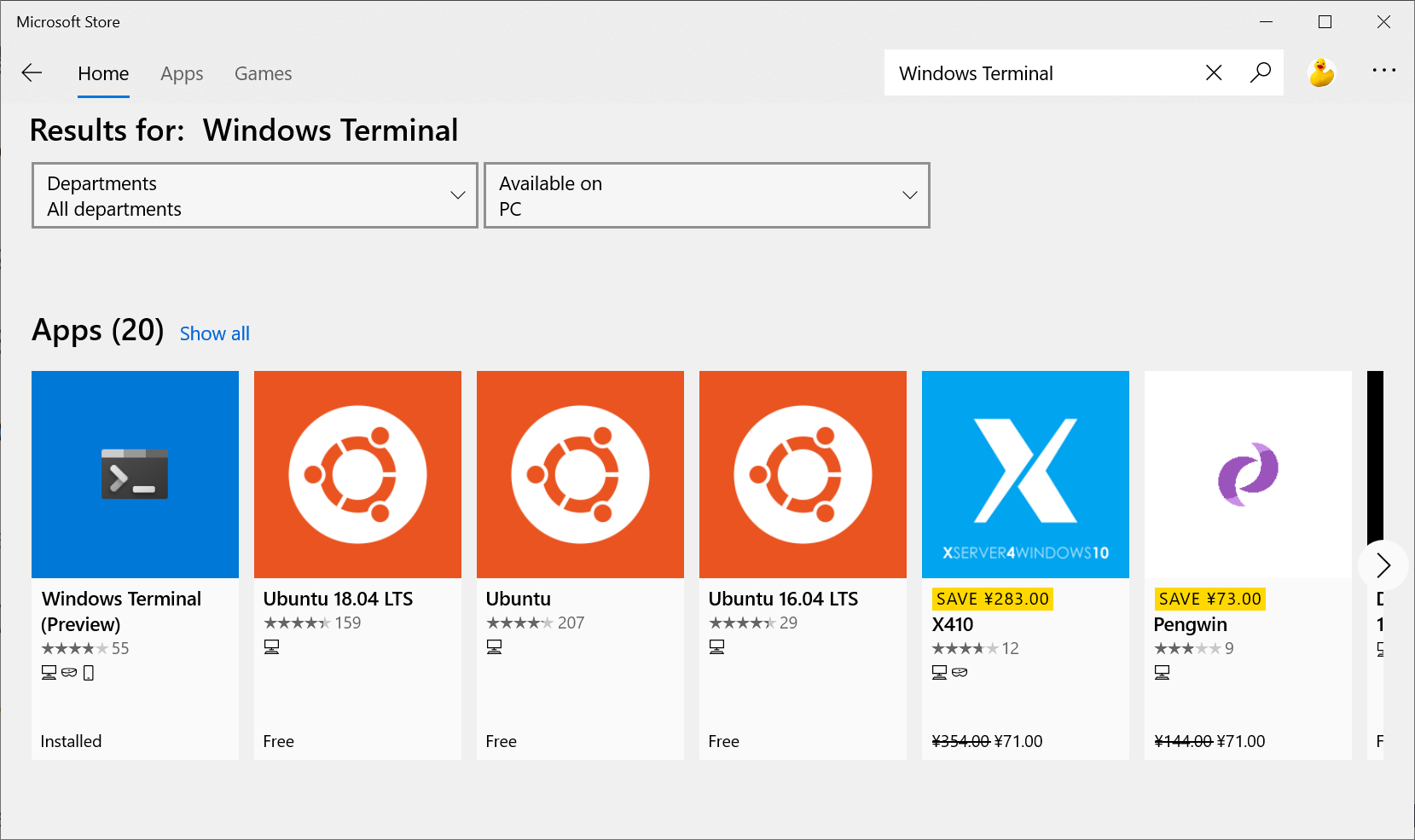Select the Home navigation item

[x=103, y=73]
